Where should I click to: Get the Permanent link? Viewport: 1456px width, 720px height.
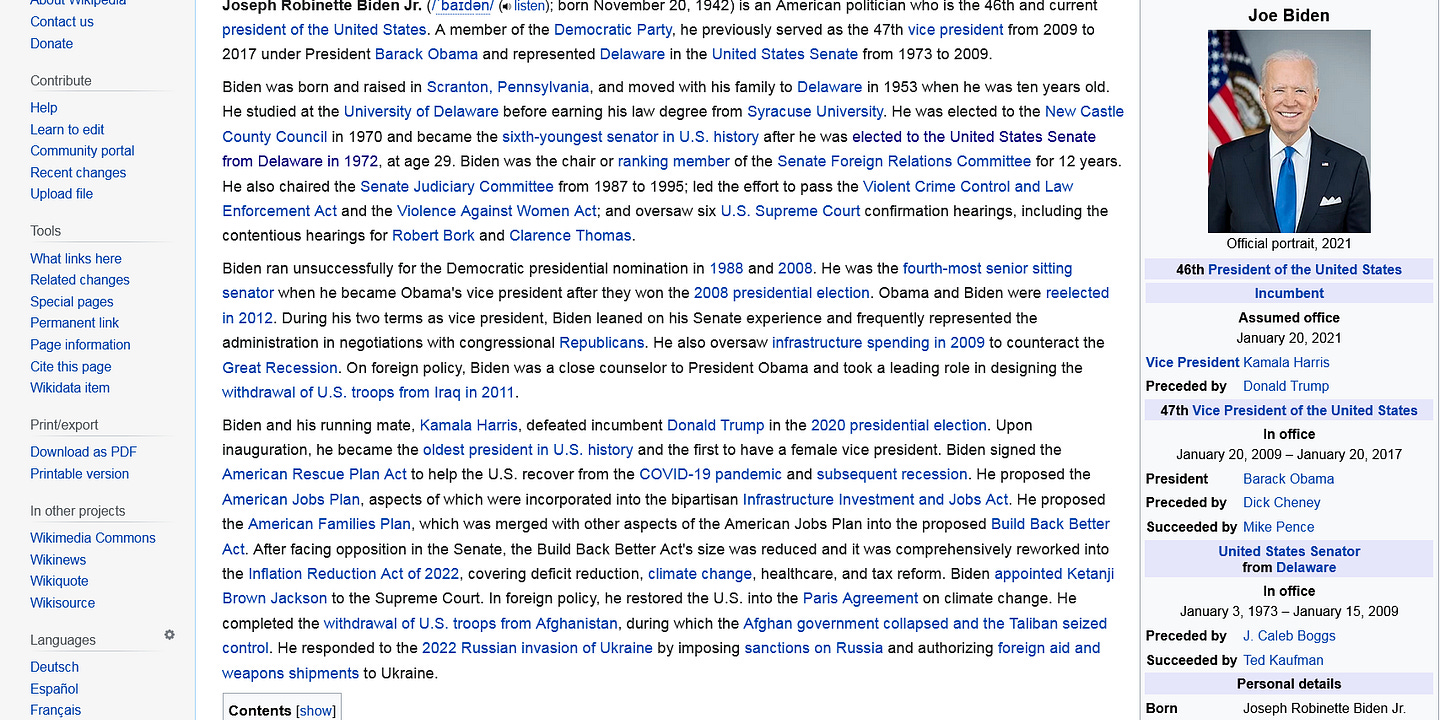coord(74,322)
